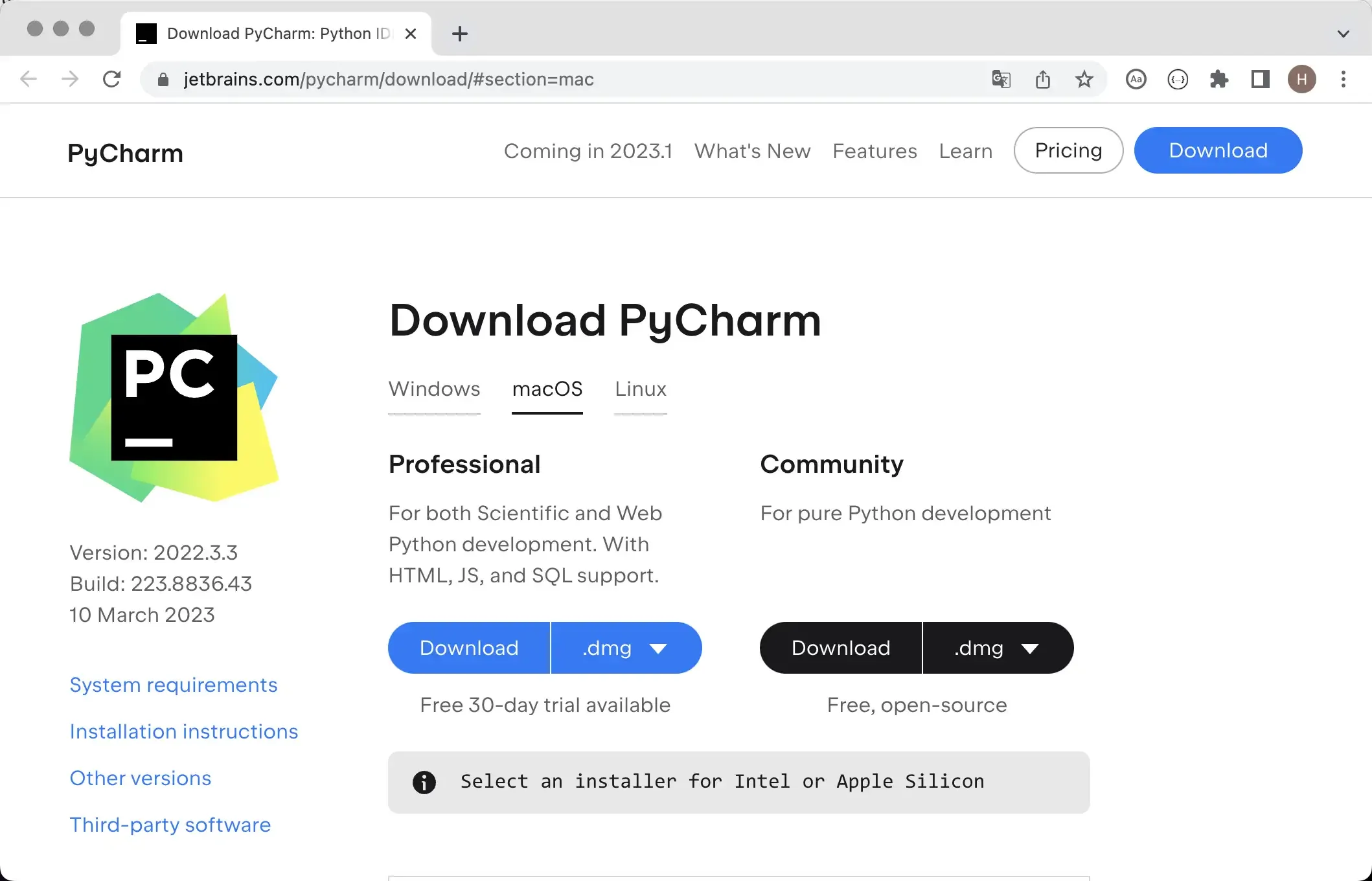
Task: Open Installation instructions link
Action: pyautogui.click(x=183, y=731)
